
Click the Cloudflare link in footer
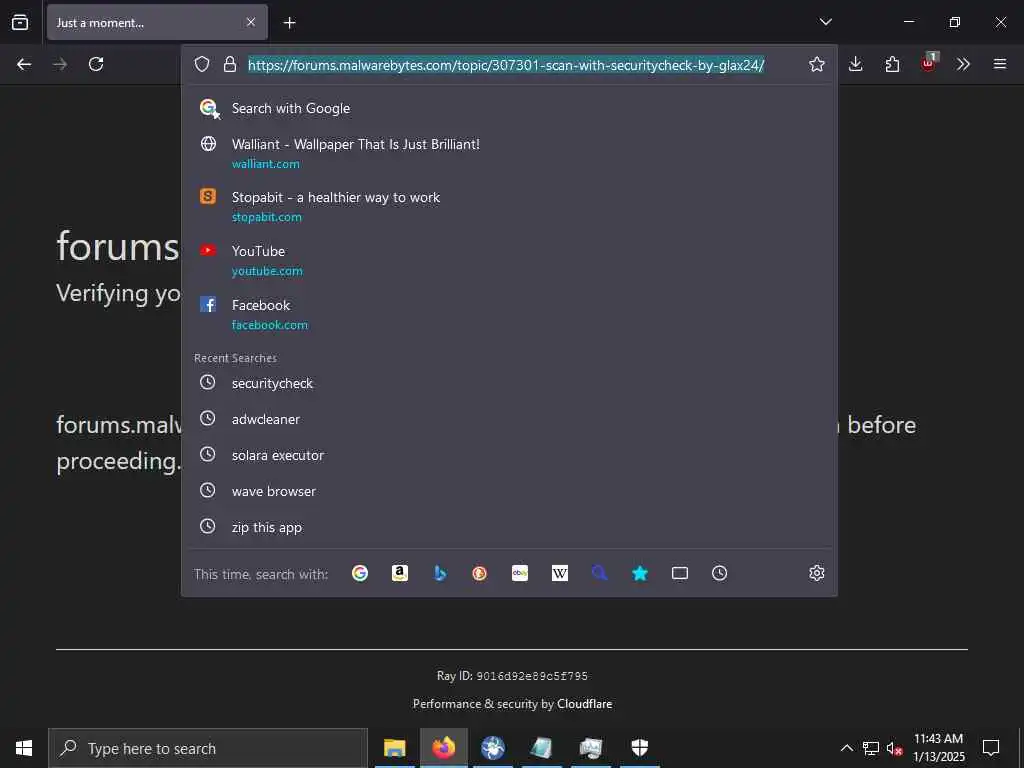[584, 704]
